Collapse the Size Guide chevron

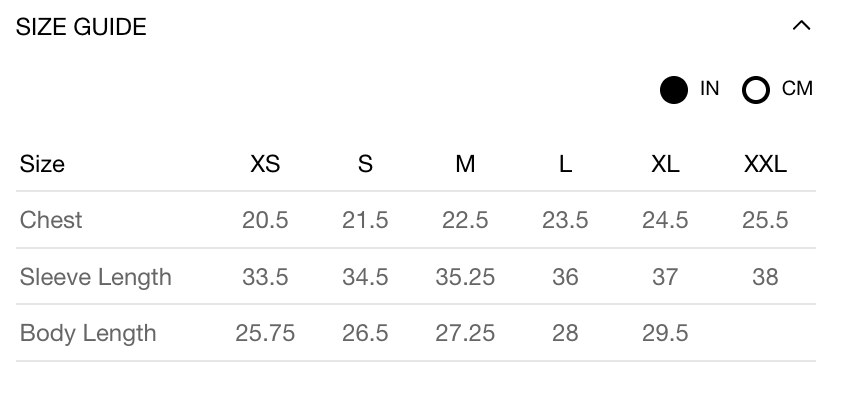(x=801, y=27)
